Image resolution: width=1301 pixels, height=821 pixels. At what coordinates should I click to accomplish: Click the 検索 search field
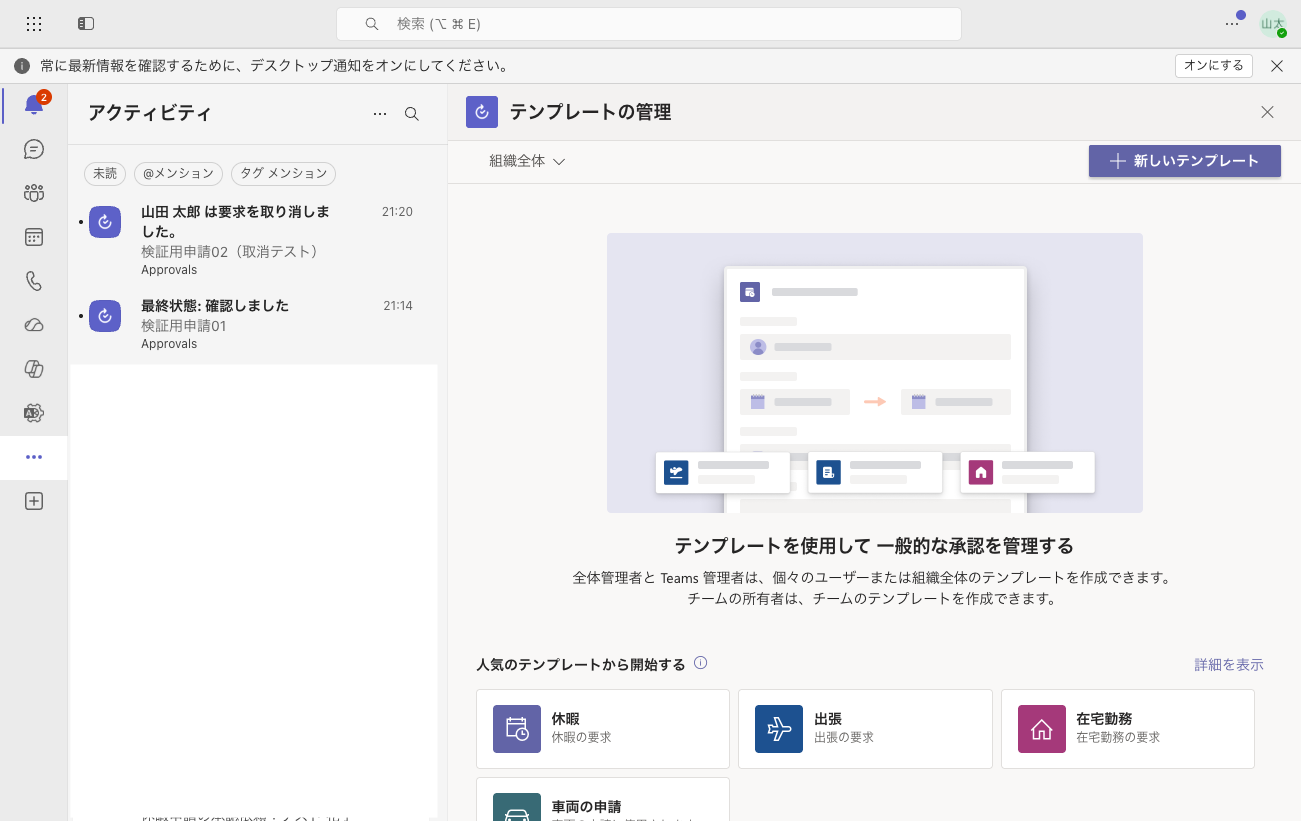[649, 24]
